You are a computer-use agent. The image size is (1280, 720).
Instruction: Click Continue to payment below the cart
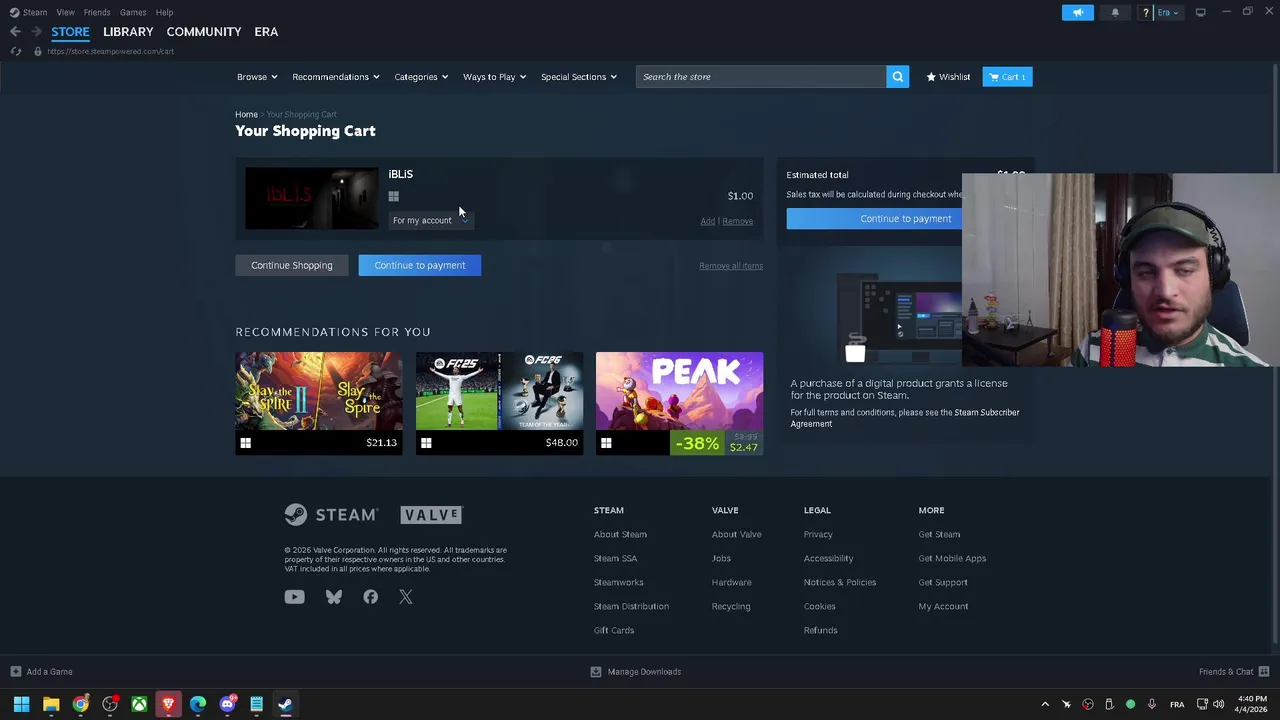coord(420,265)
